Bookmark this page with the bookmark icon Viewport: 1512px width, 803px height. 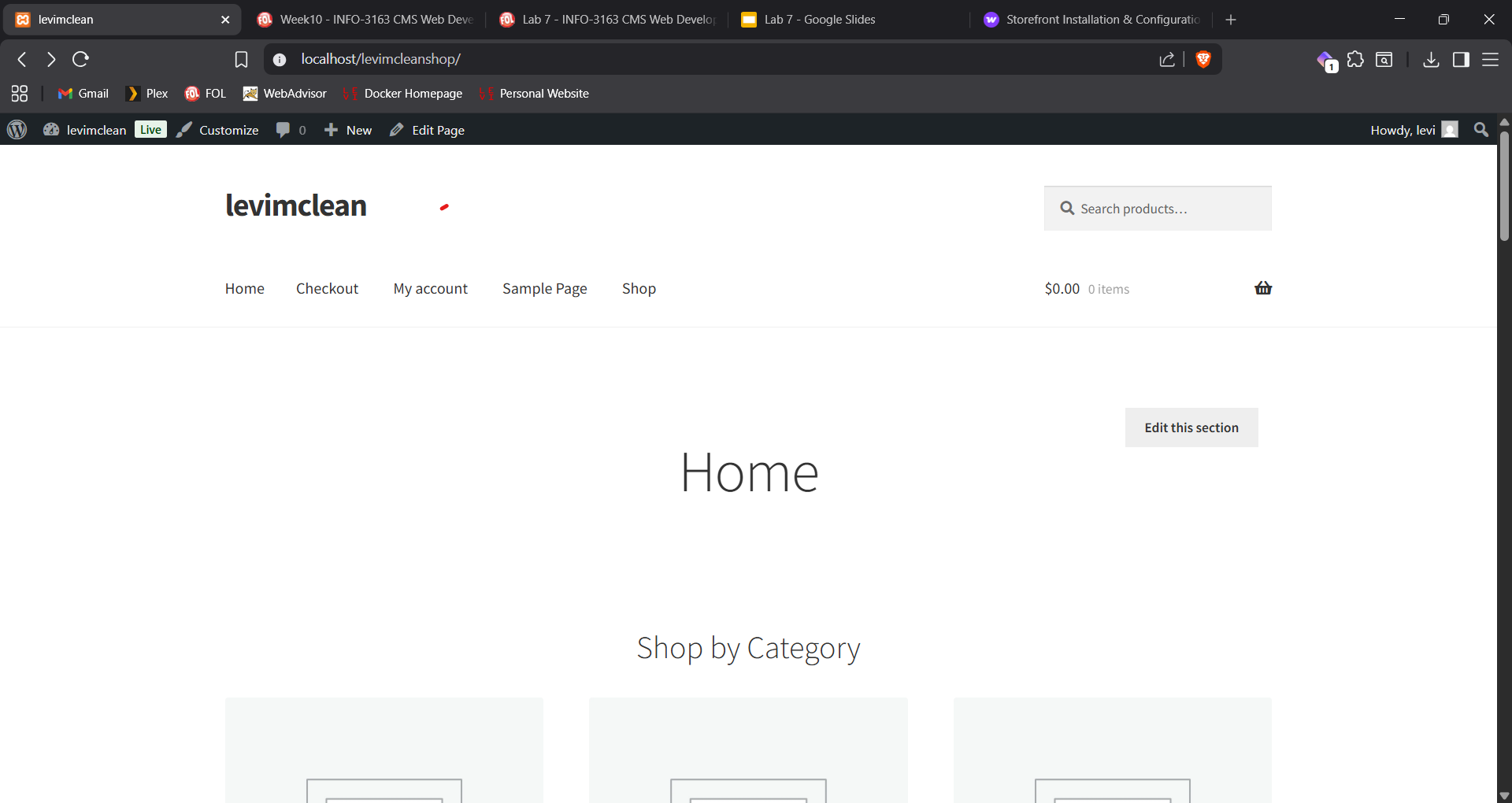pyautogui.click(x=241, y=59)
